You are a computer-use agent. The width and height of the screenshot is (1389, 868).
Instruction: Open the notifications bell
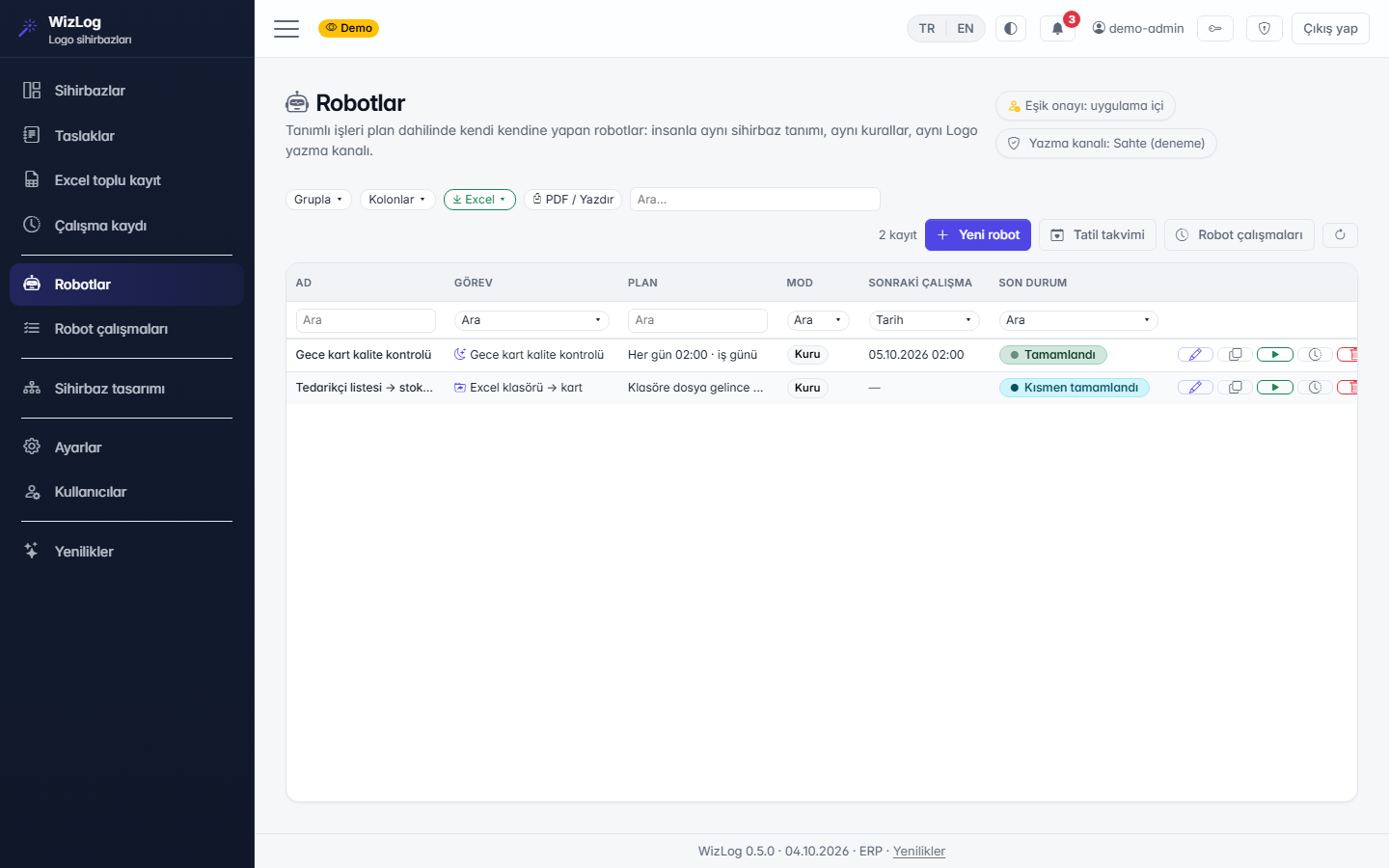coord(1057,29)
